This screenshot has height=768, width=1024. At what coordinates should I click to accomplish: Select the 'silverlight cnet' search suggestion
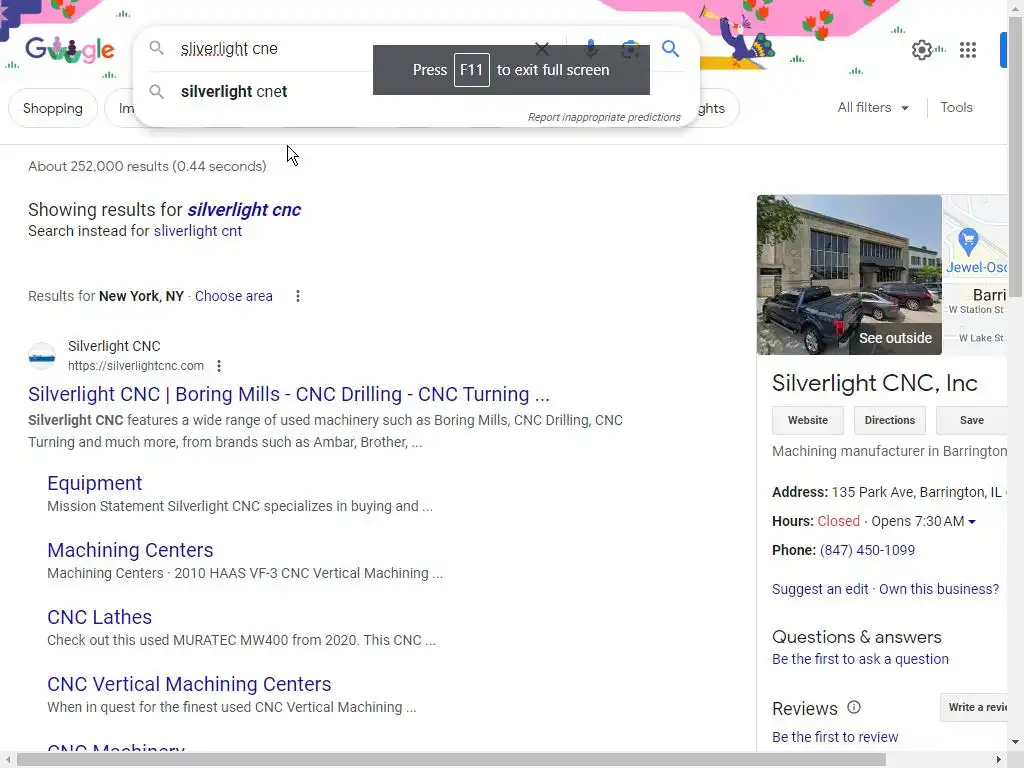[x=234, y=91]
